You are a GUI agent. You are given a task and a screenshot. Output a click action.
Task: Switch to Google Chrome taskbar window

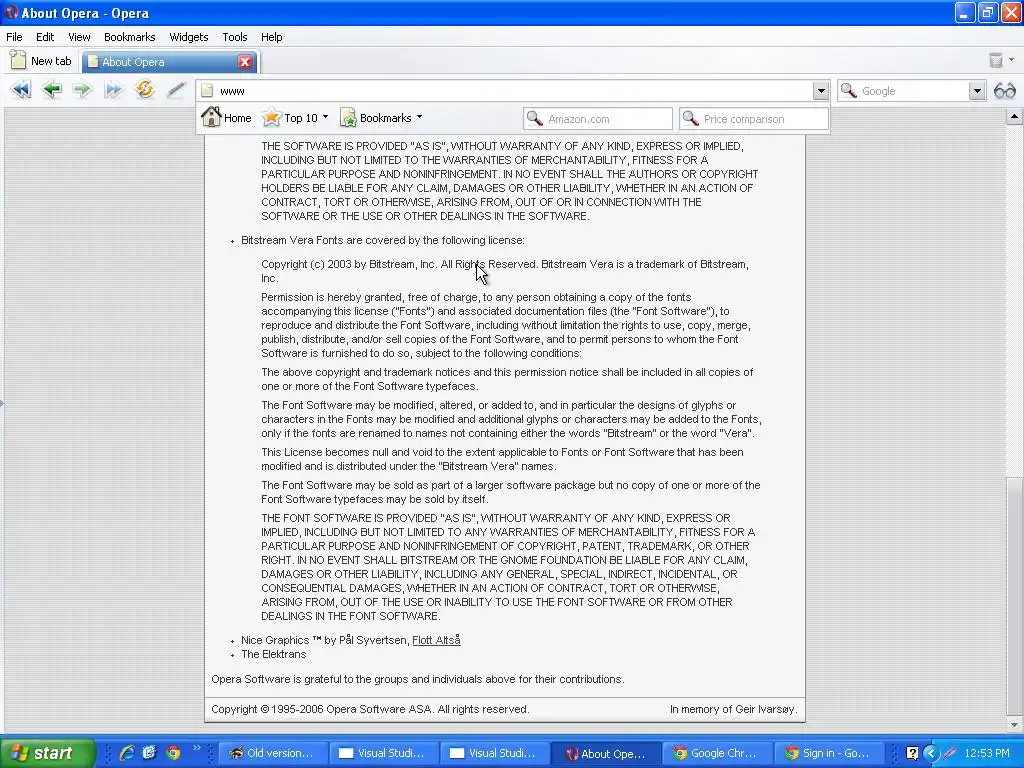click(716, 753)
